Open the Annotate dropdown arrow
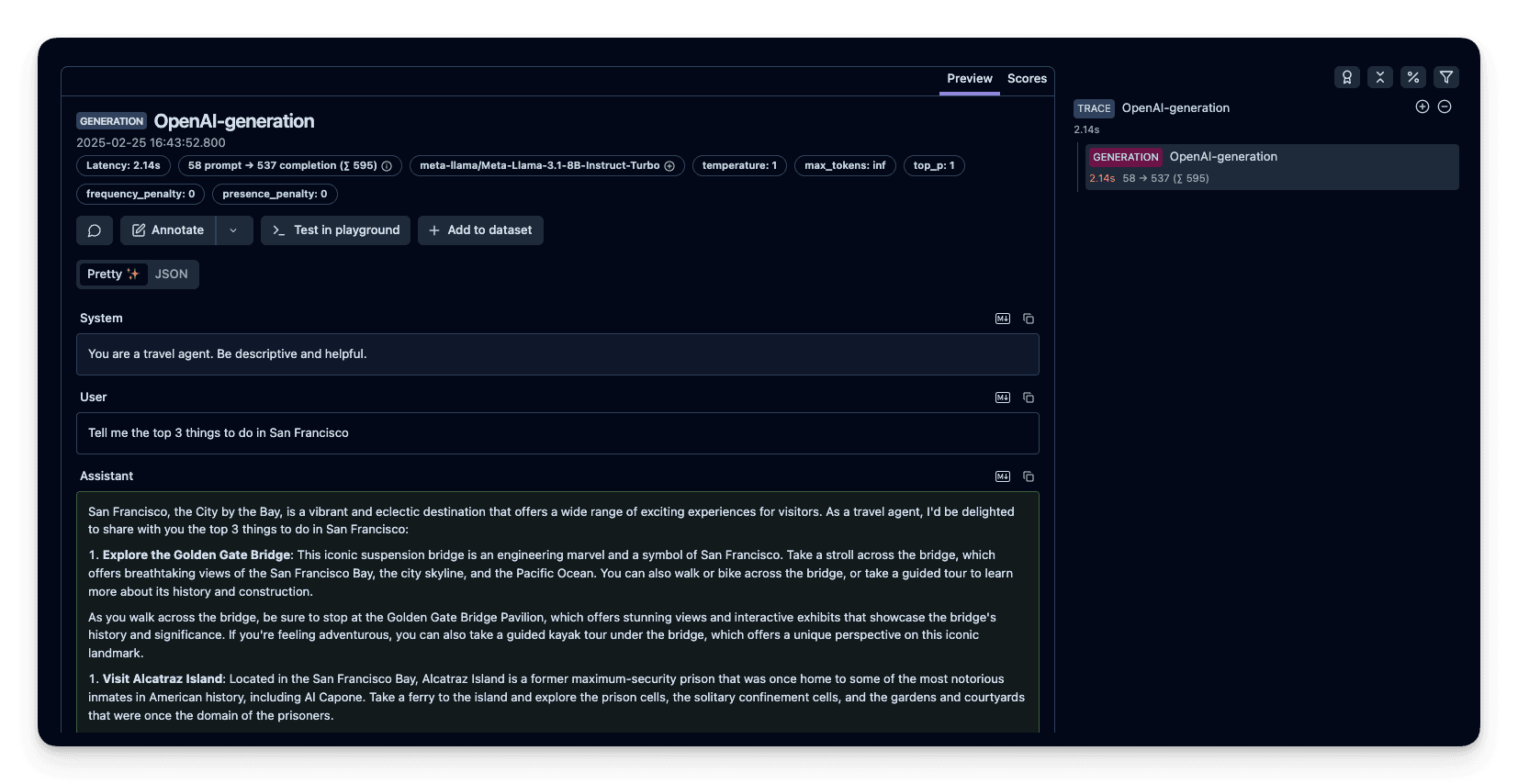Screen dimensions: 1518x784 (x=234, y=230)
